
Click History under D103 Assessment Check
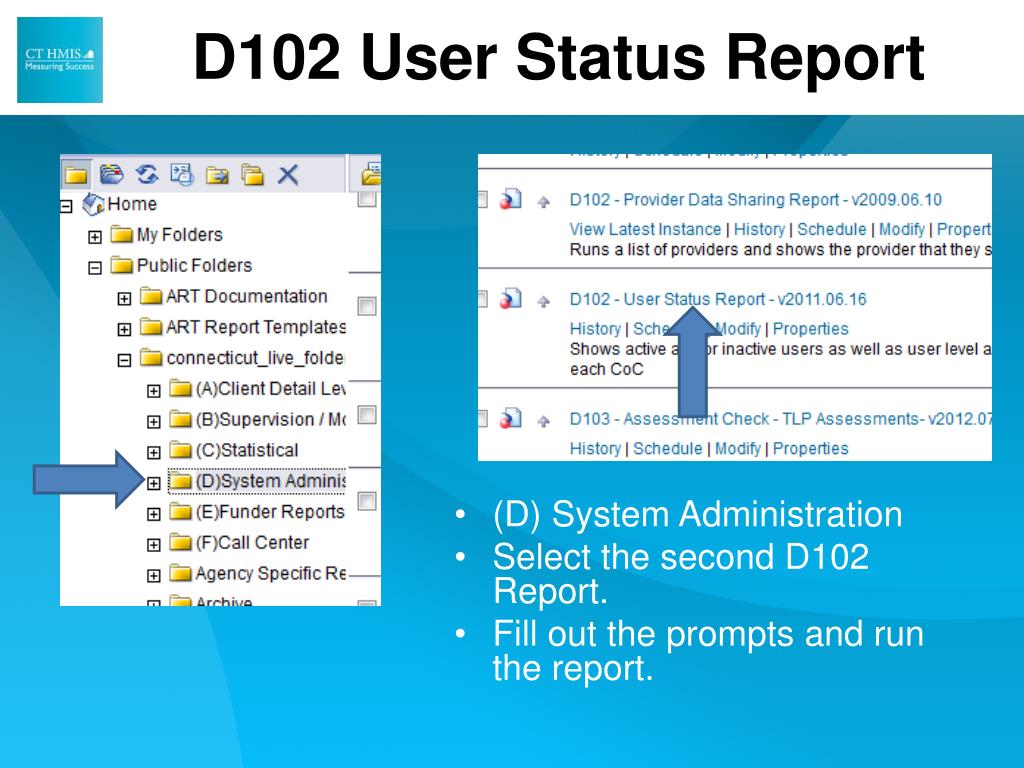point(595,449)
